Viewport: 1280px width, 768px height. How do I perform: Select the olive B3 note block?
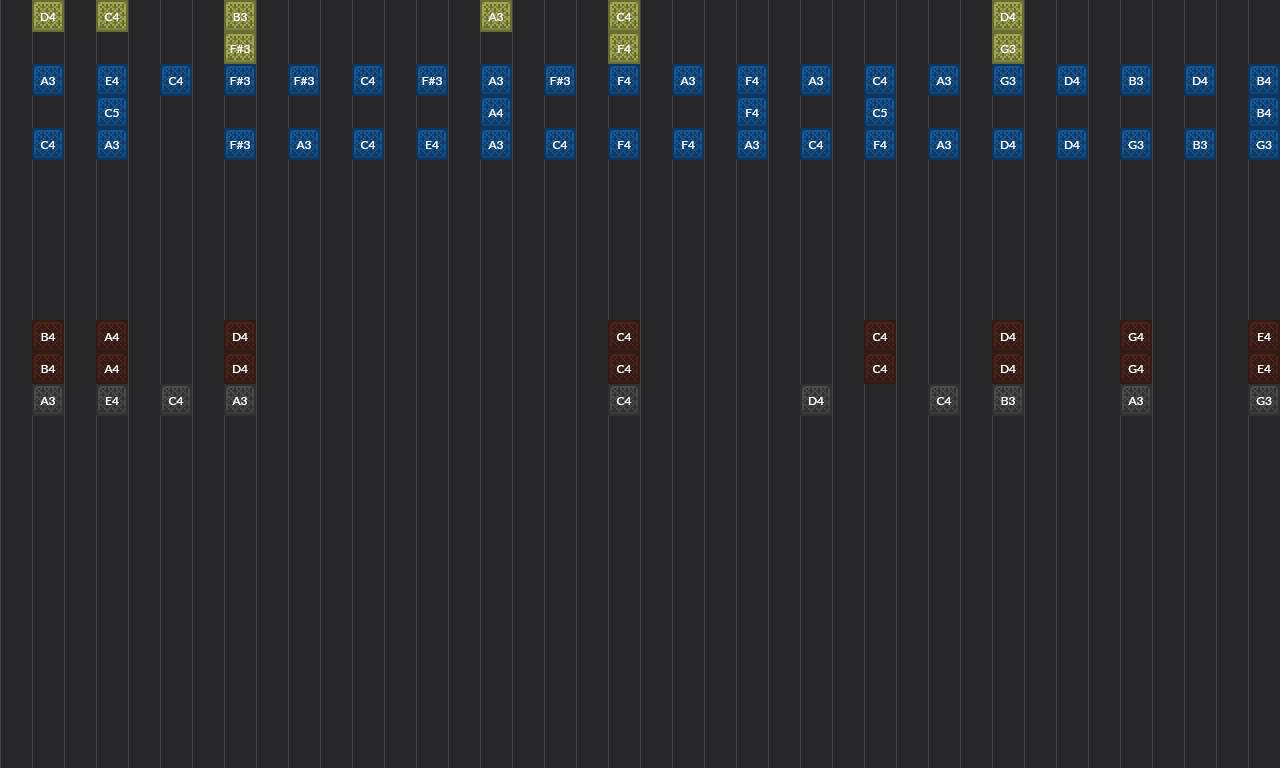240,17
